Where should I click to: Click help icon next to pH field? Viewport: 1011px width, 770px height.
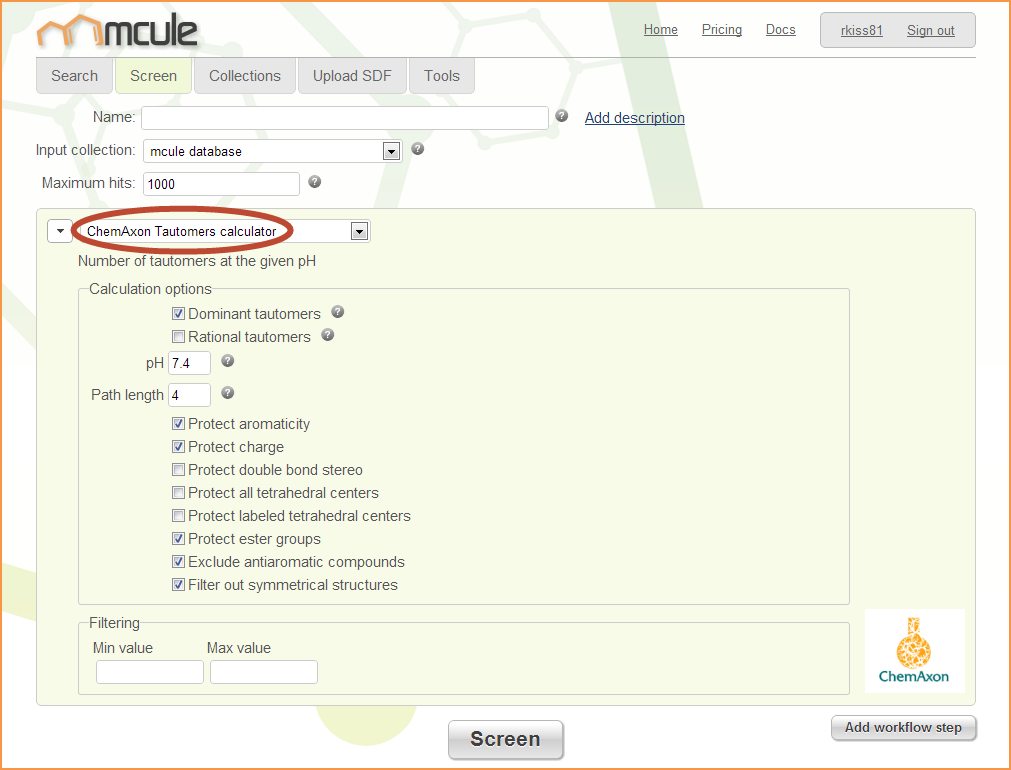[228, 361]
